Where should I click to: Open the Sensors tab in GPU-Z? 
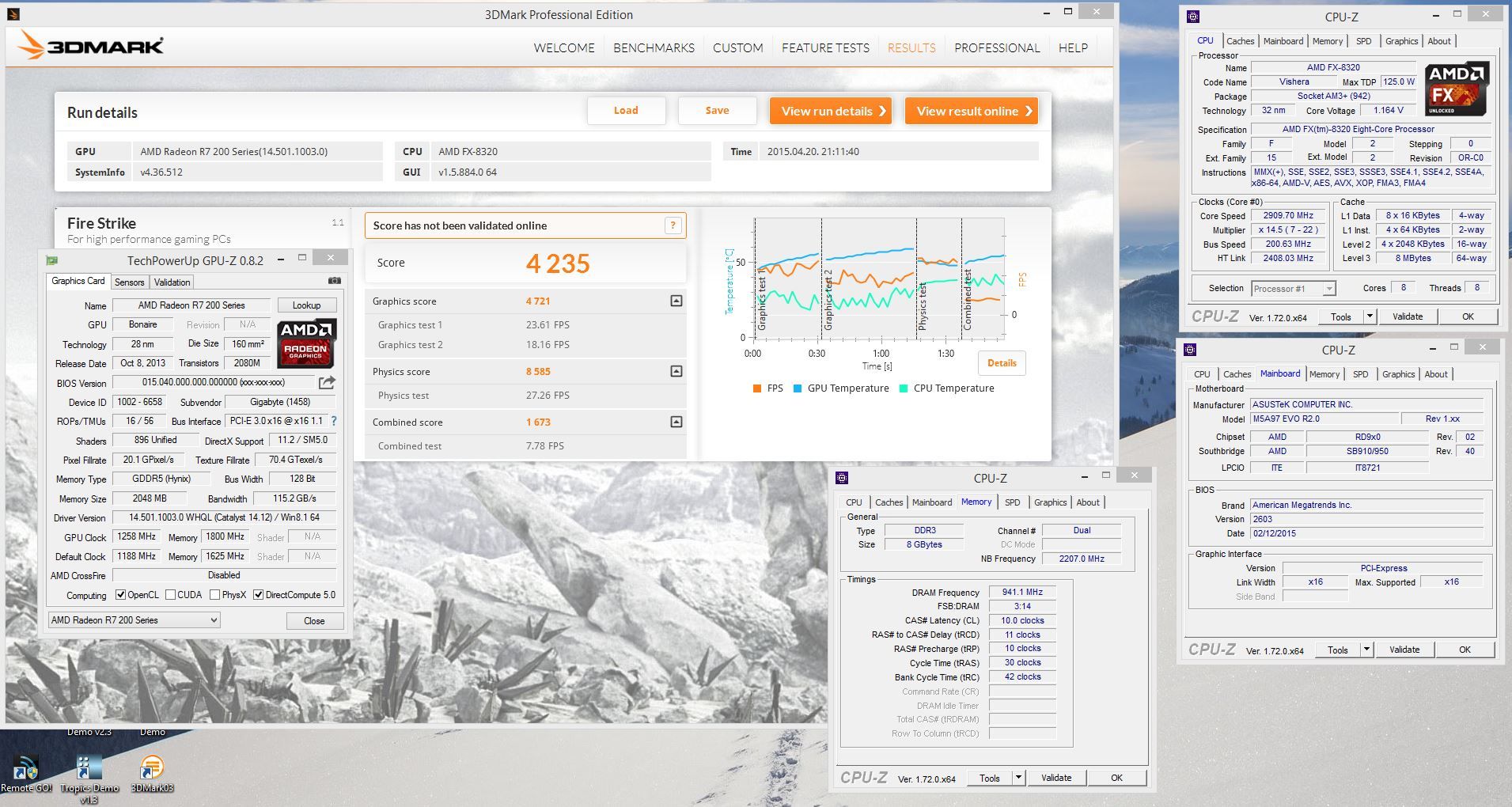pos(130,282)
